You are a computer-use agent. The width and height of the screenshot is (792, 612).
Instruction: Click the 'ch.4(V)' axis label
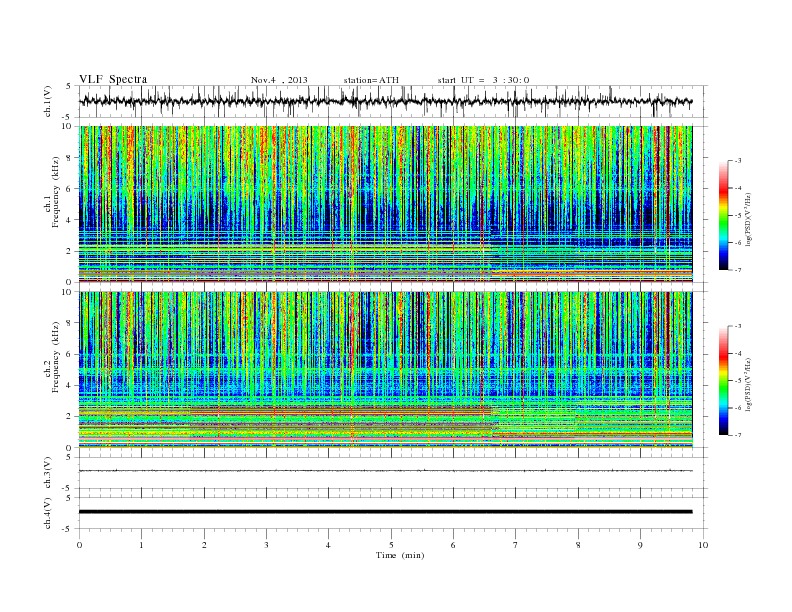pyautogui.click(x=48, y=513)
